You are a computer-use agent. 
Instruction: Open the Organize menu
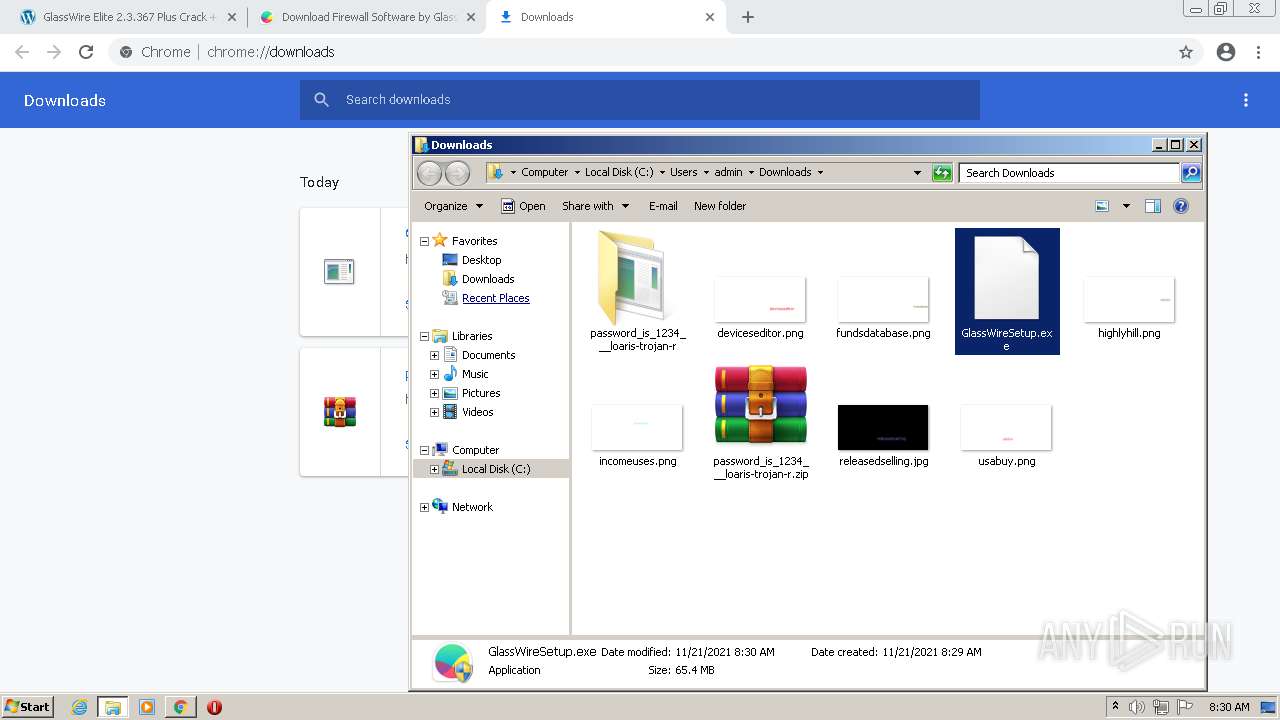coord(453,206)
